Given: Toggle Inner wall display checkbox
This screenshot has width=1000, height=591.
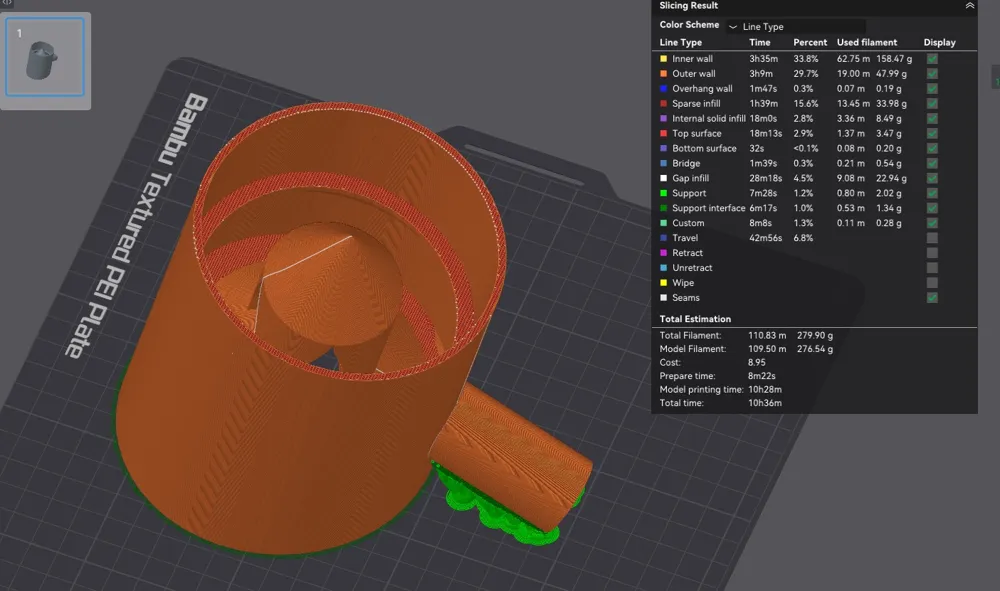Looking at the screenshot, I should 932,59.
